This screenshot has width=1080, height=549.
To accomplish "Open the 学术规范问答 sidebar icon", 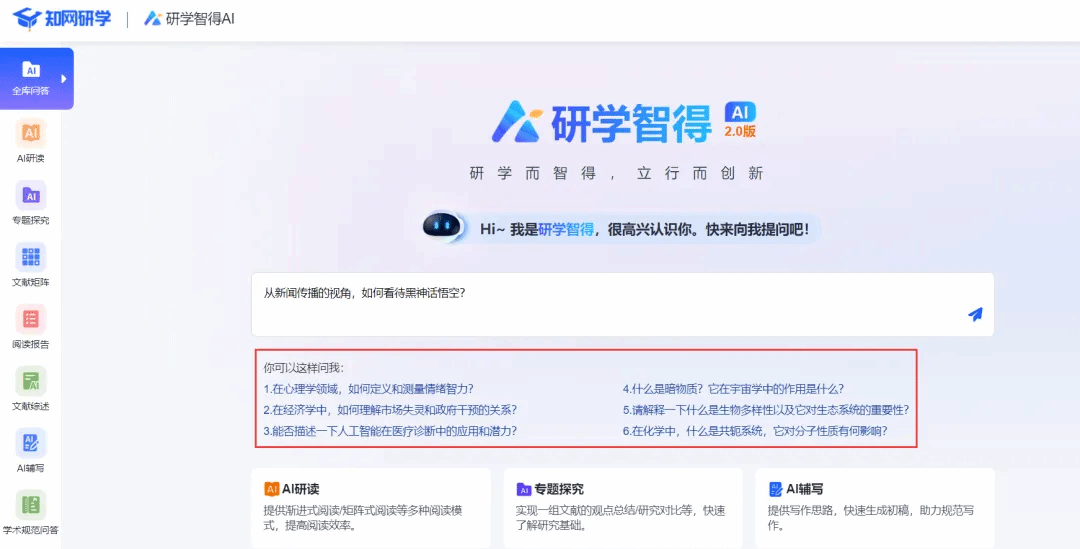I will [x=31, y=505].
